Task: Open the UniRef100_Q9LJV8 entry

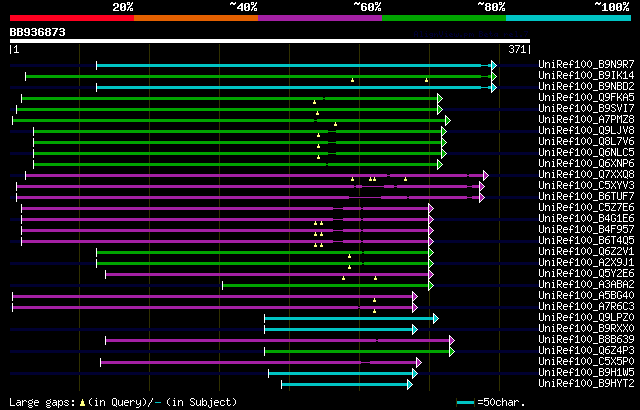Action: (586, 131)
